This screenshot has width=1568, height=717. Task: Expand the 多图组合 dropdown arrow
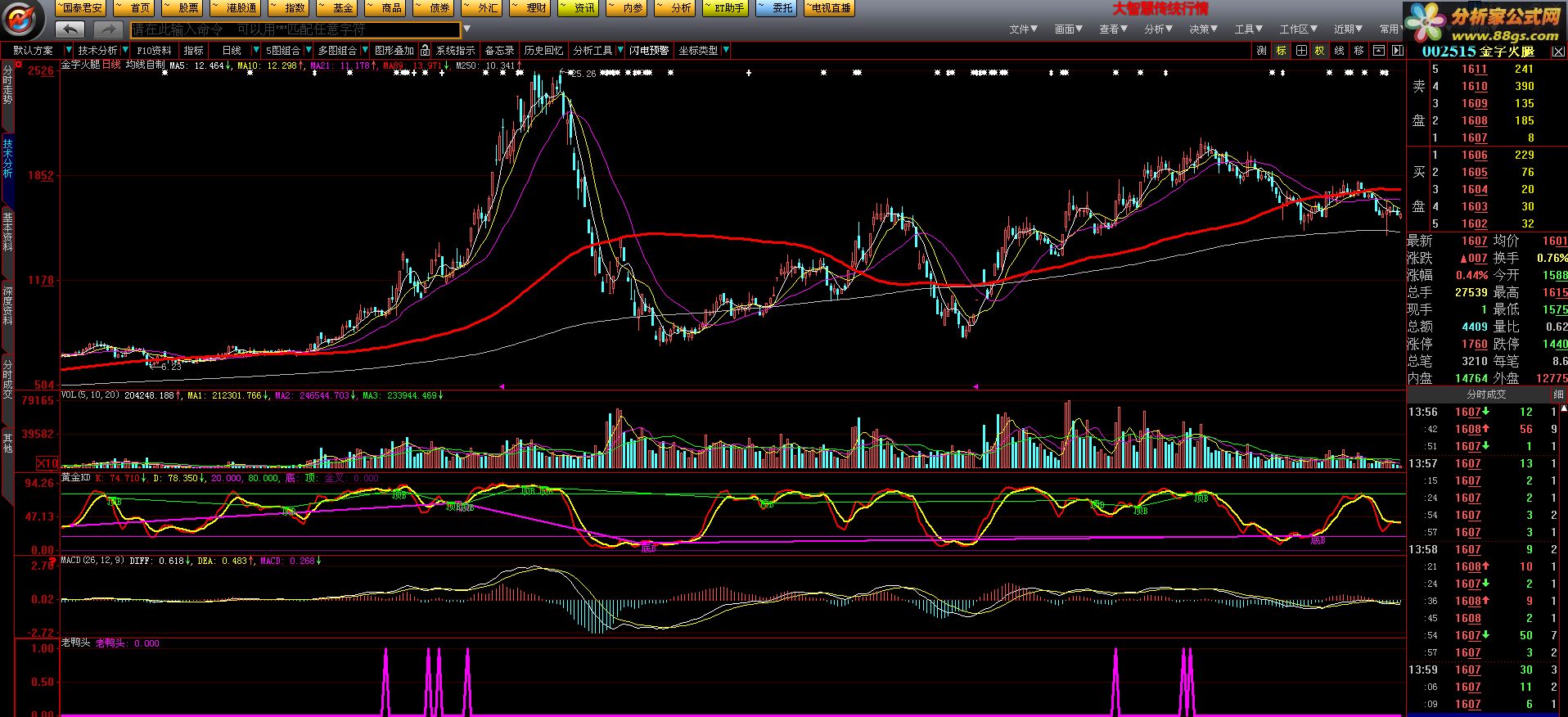365,51
